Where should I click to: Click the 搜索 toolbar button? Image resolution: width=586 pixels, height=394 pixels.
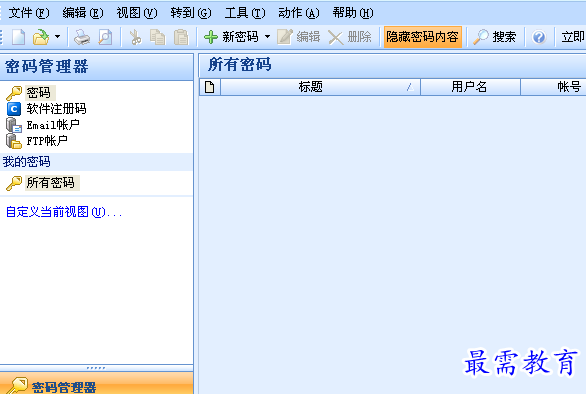tap(494, 37)
